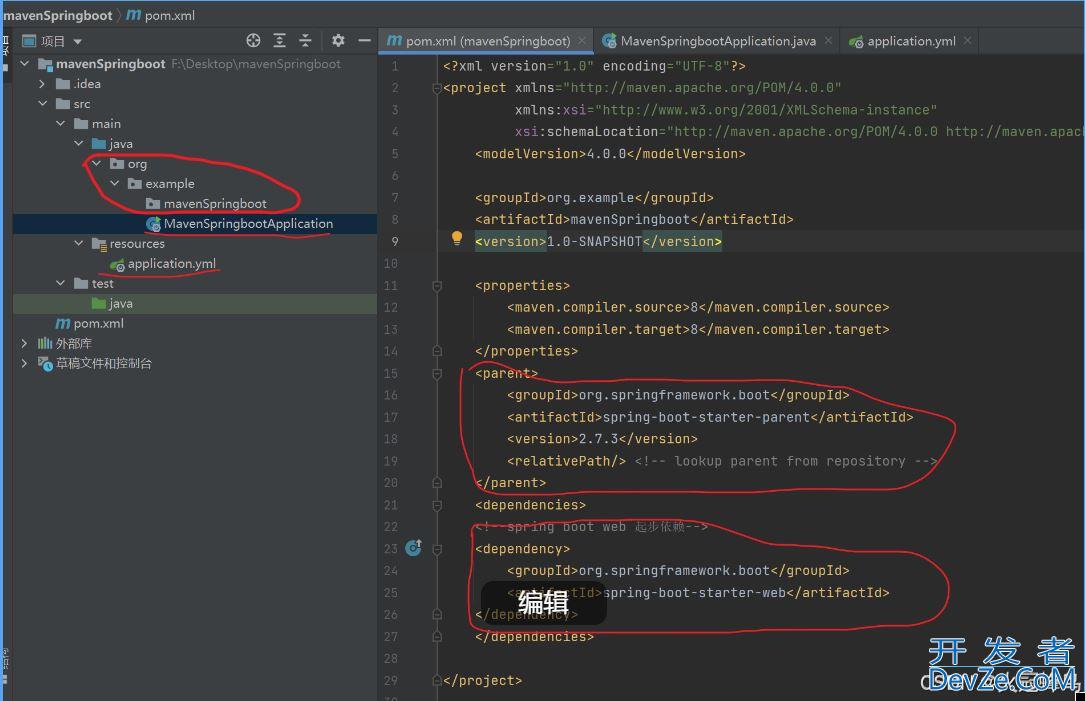Hide the project panel with minus icon
Image resolution: width=1085 pixels, height=701 pixels.
364,41
